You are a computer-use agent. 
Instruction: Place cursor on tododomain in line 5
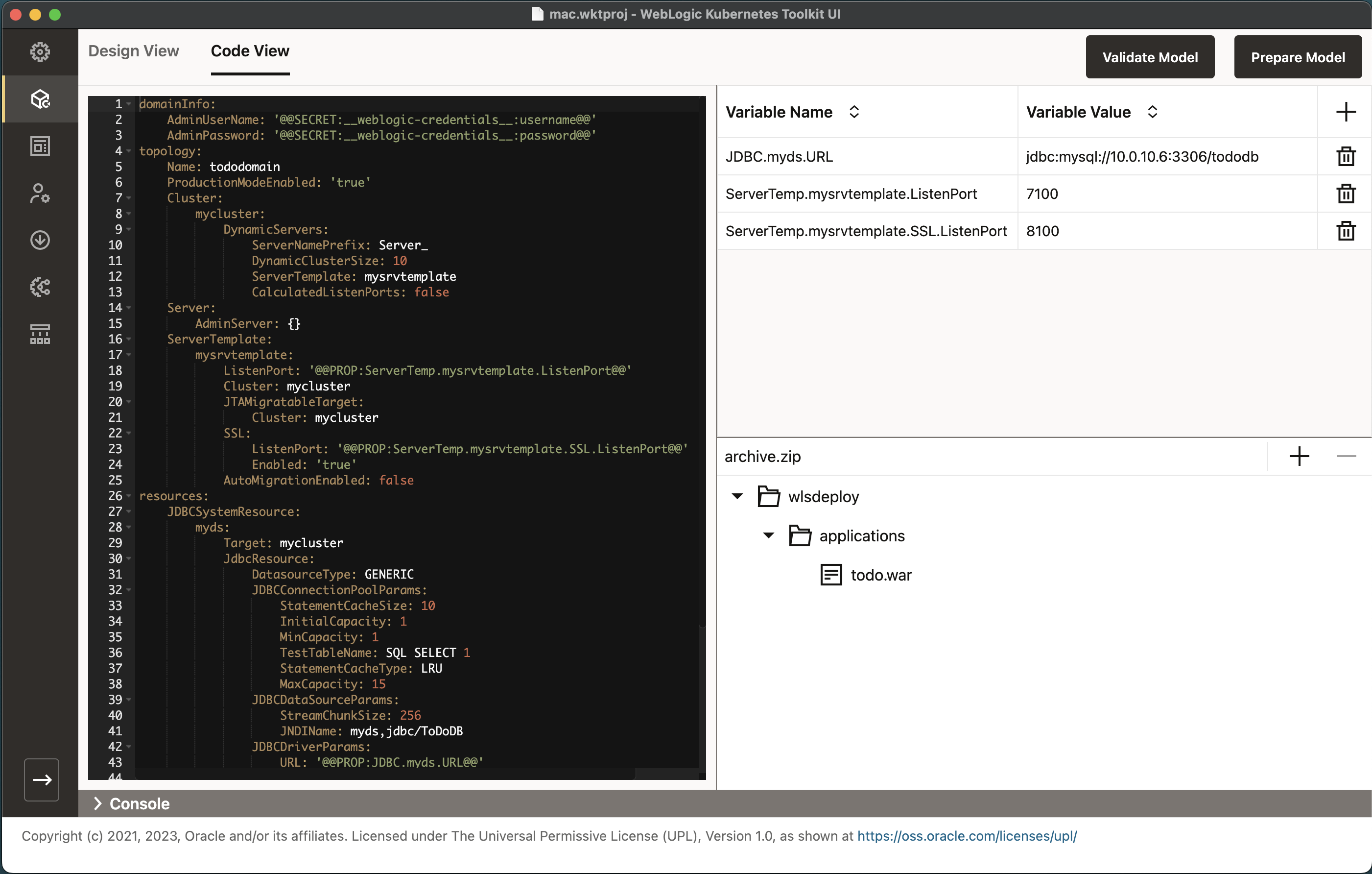[x=244, y=167]
